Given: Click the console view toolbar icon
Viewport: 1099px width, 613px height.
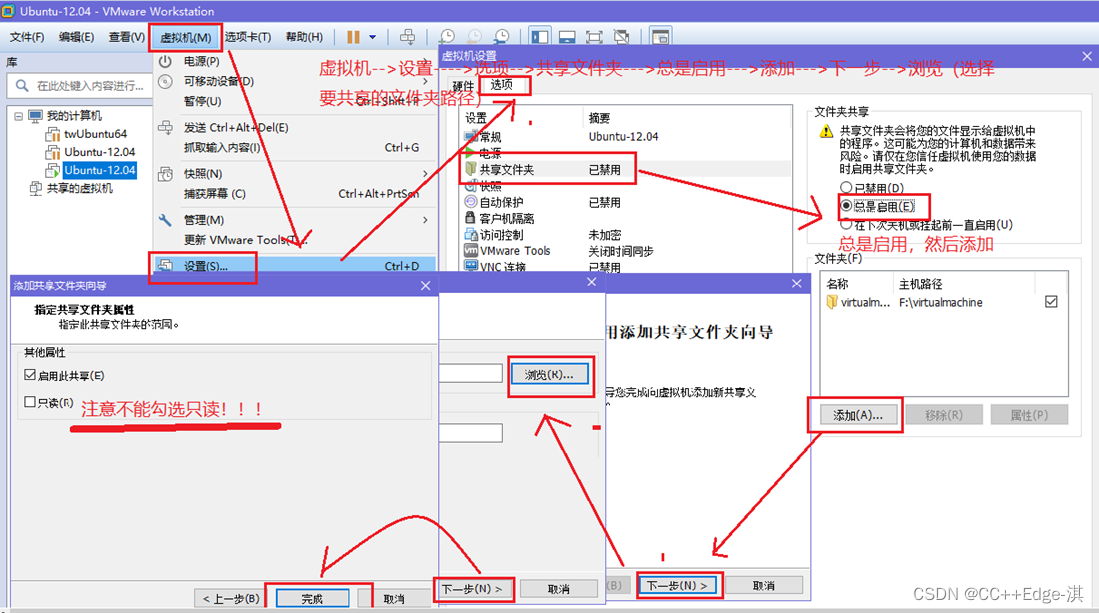Looking at the screenshot, I should (x=660, y=37).
